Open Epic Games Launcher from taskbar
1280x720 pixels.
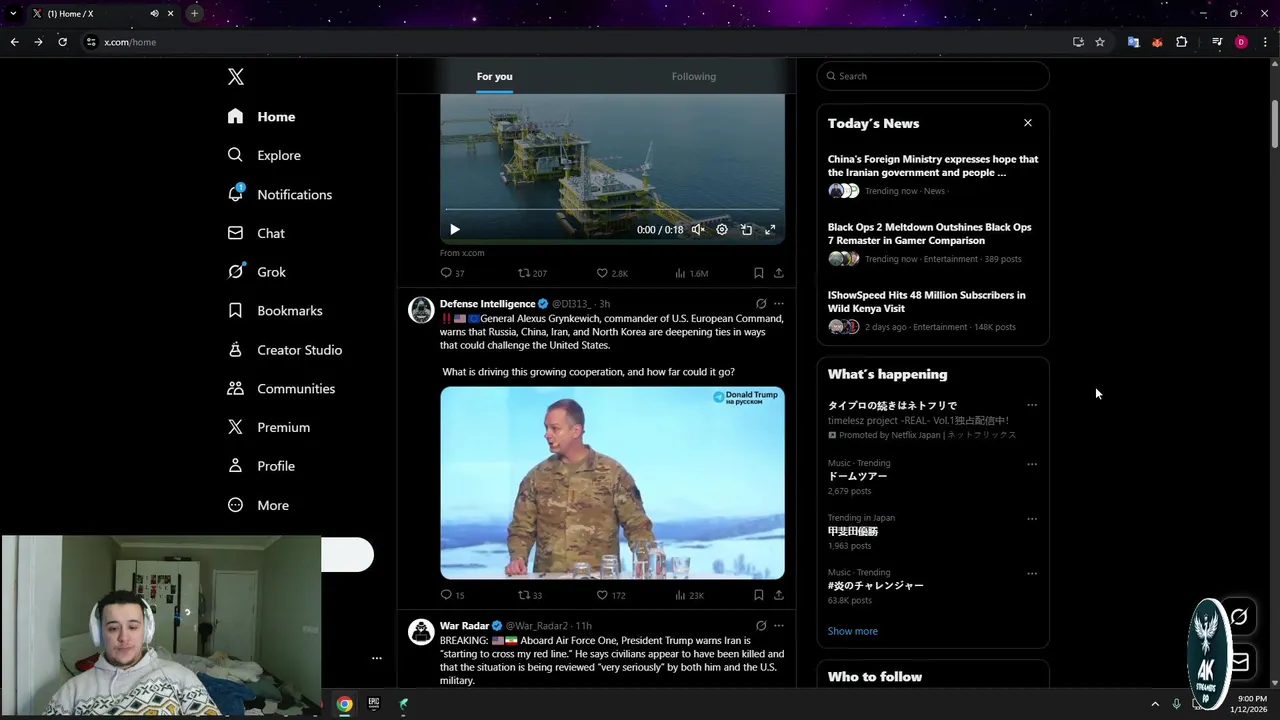coord(374,704)
